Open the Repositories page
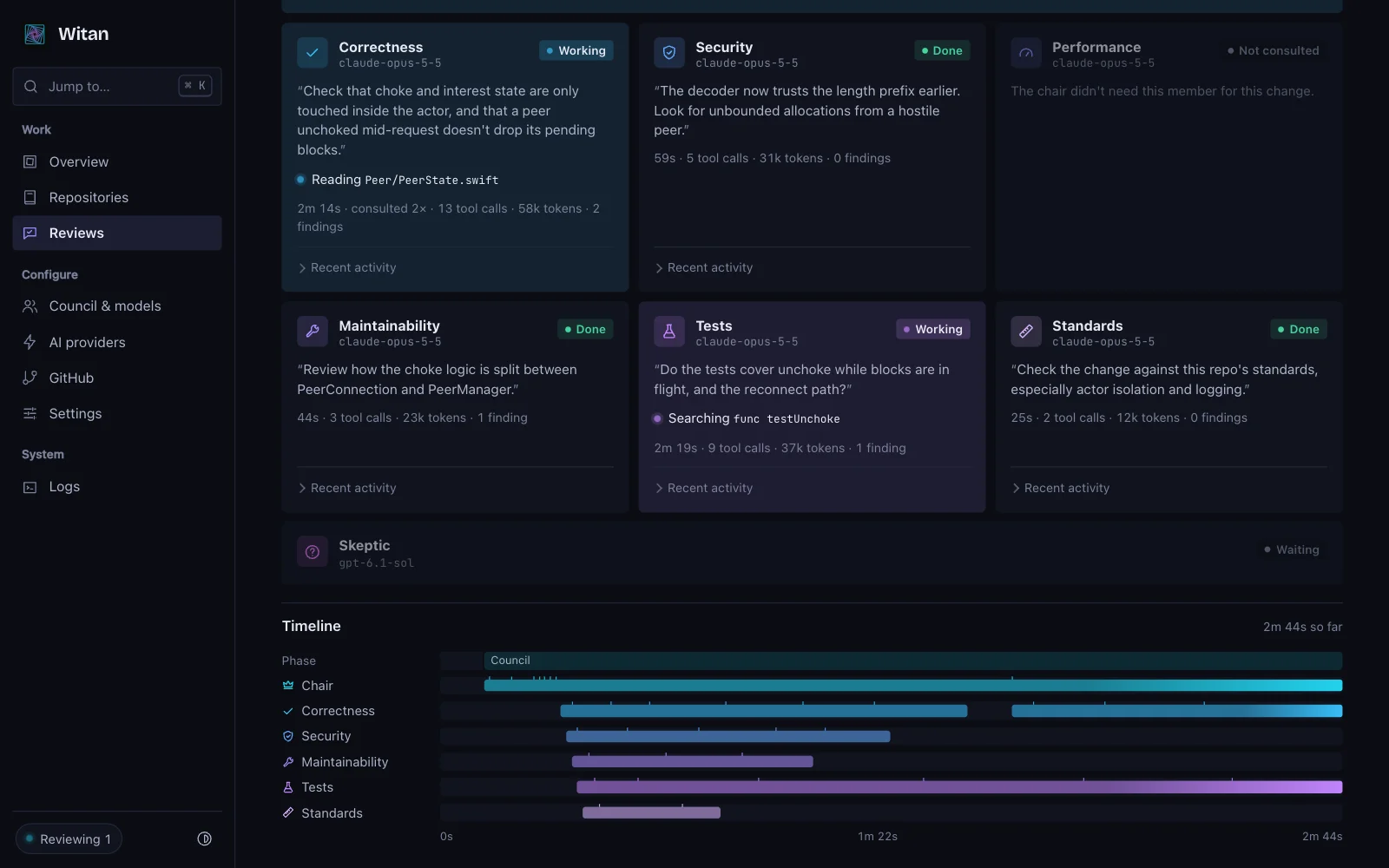Image resolution: width=1389 pixels, height=868 pixels. 117,197
